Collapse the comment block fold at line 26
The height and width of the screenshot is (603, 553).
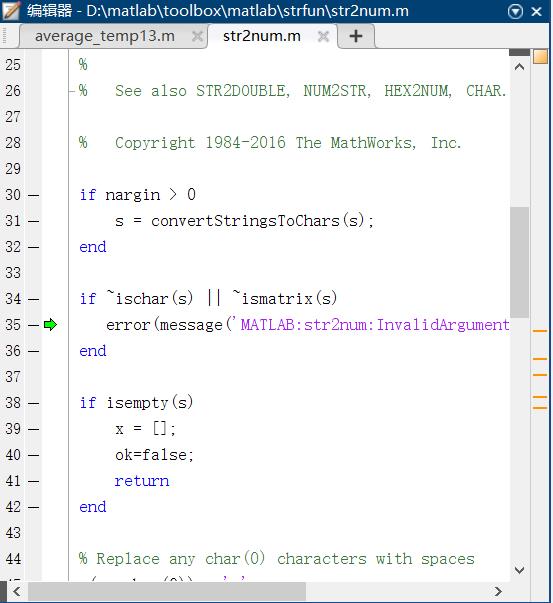click(x=72, y=91)
